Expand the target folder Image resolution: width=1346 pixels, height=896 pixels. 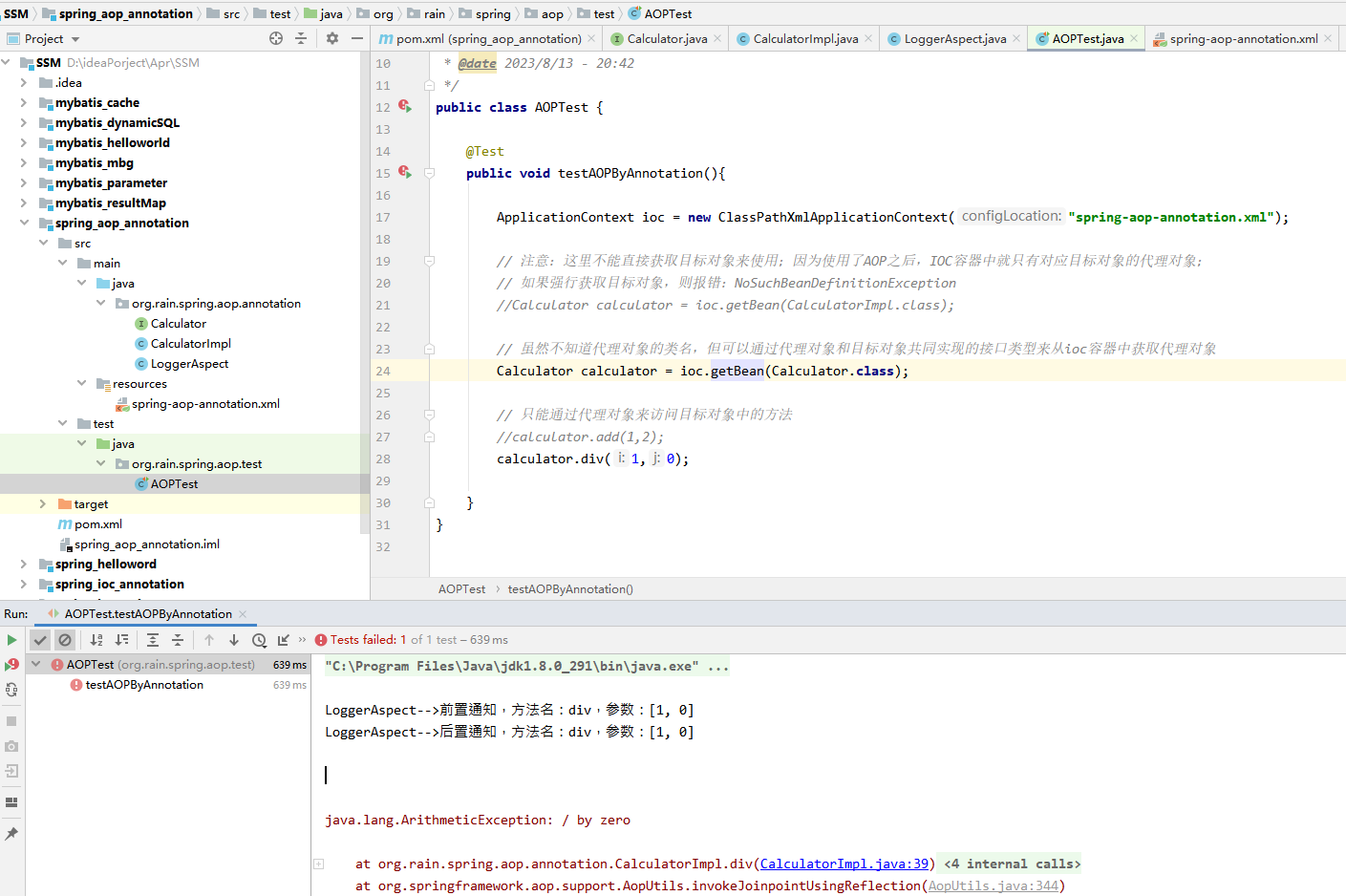[43, 504]
